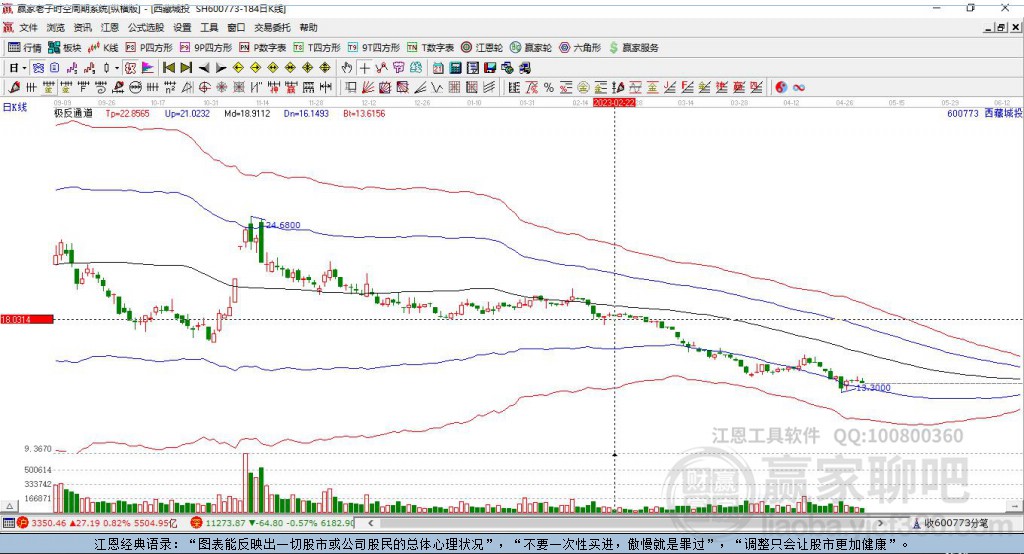The image size is (1024, 554).
Task: Click the 13.3000 low price label
Action: [873, 387]
